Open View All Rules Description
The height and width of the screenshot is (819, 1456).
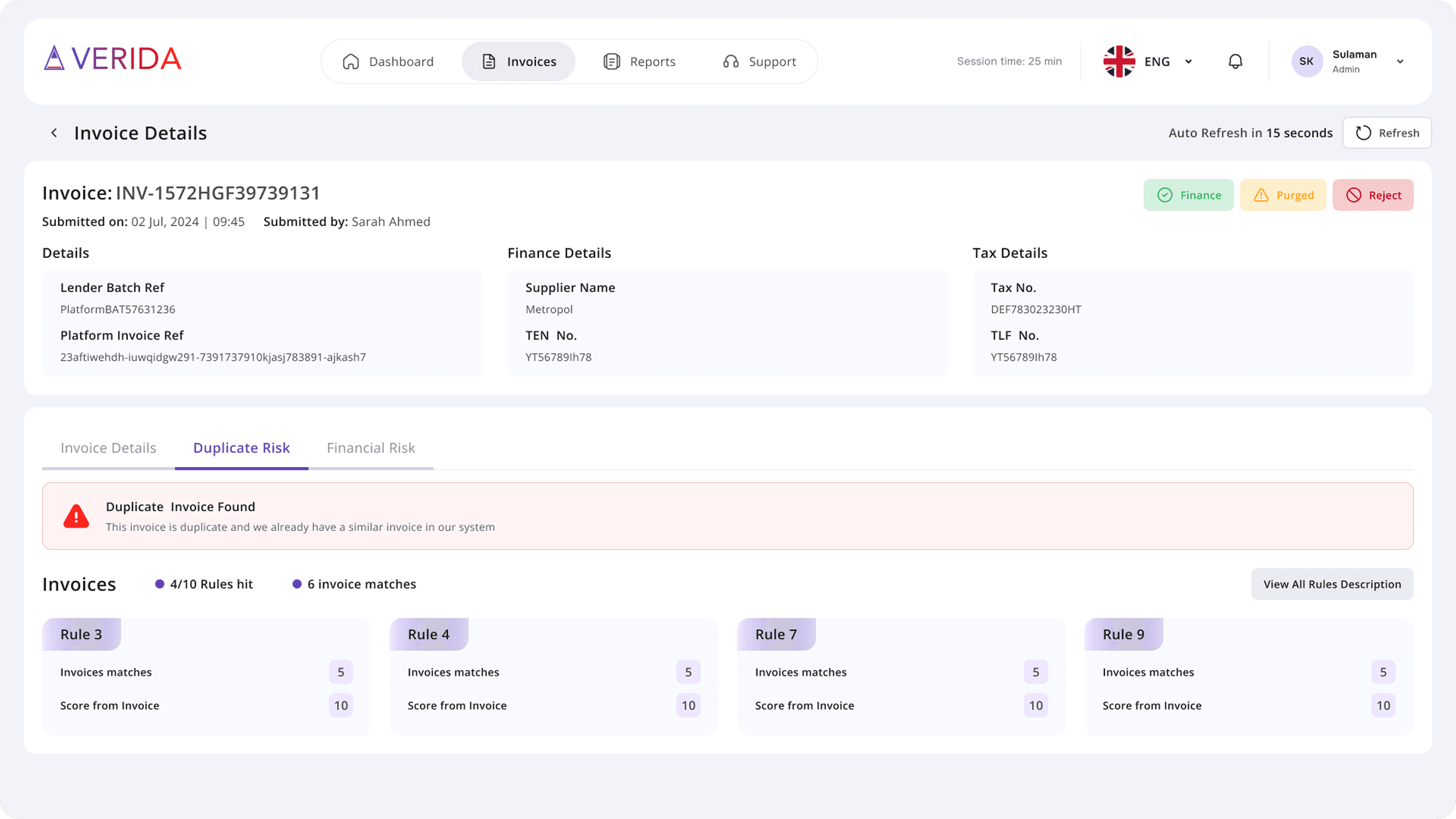tap(1332, 584)
